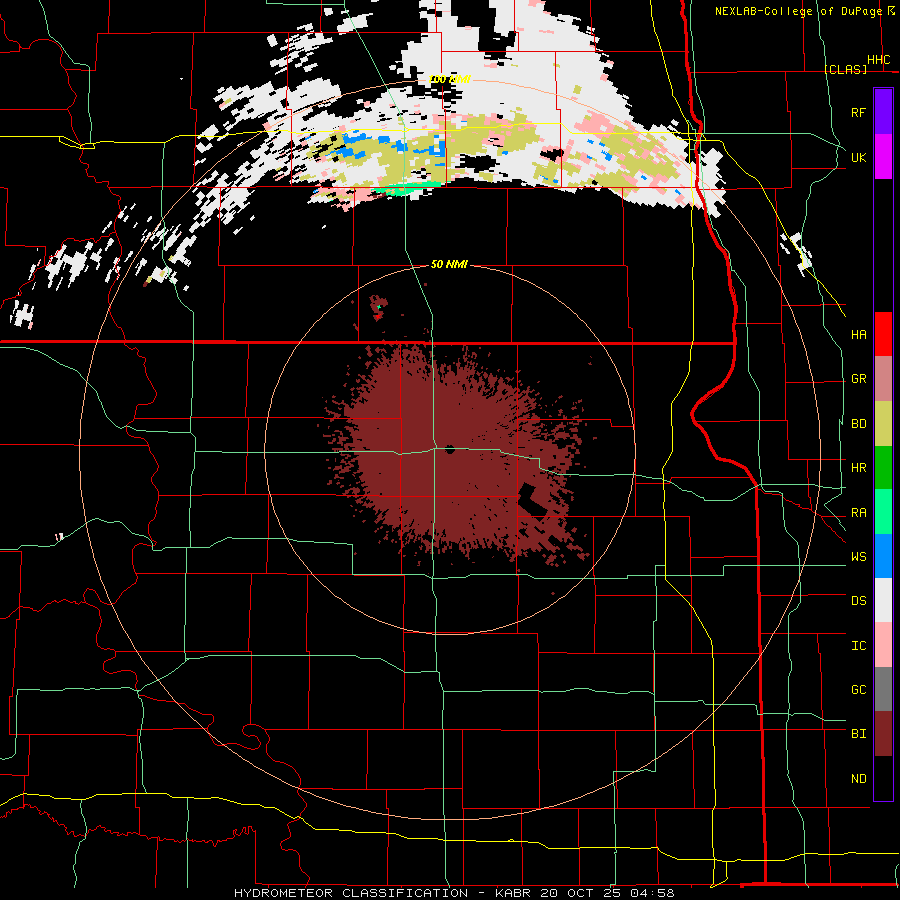Screen dimensions: 900x900
Task: Click the mint green RA legend swatch
Action: tap(883, 512)
